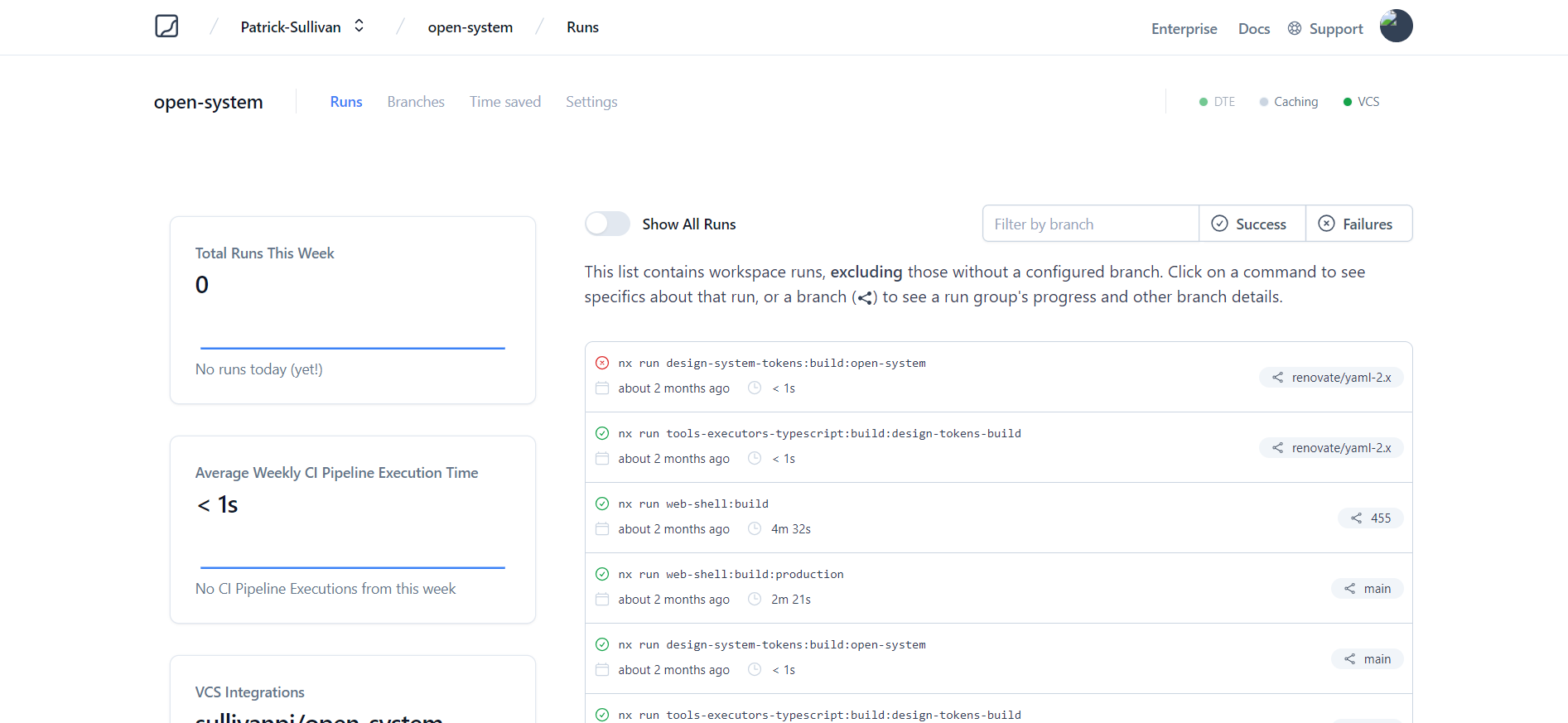The image size is (1568, 723).
Task: Click calendar icon of web-shell:build:production run
Action: pyautogui.click(x=602, y=599)
